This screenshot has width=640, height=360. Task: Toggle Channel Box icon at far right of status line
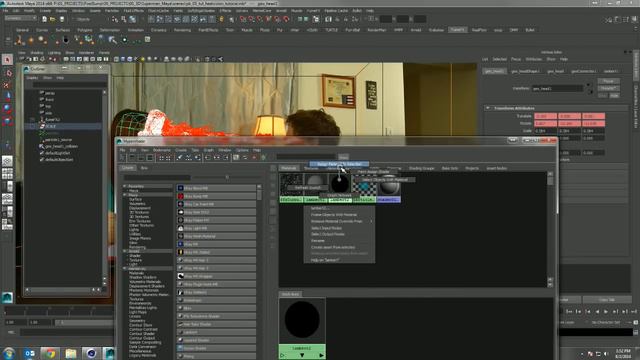(634, 19)
